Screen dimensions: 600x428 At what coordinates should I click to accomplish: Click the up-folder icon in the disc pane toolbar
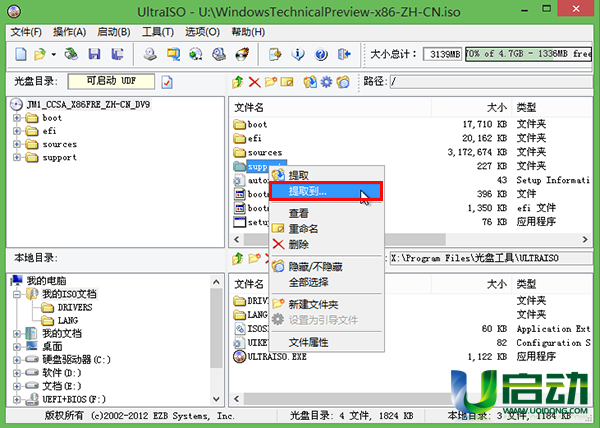pos(238,82)
